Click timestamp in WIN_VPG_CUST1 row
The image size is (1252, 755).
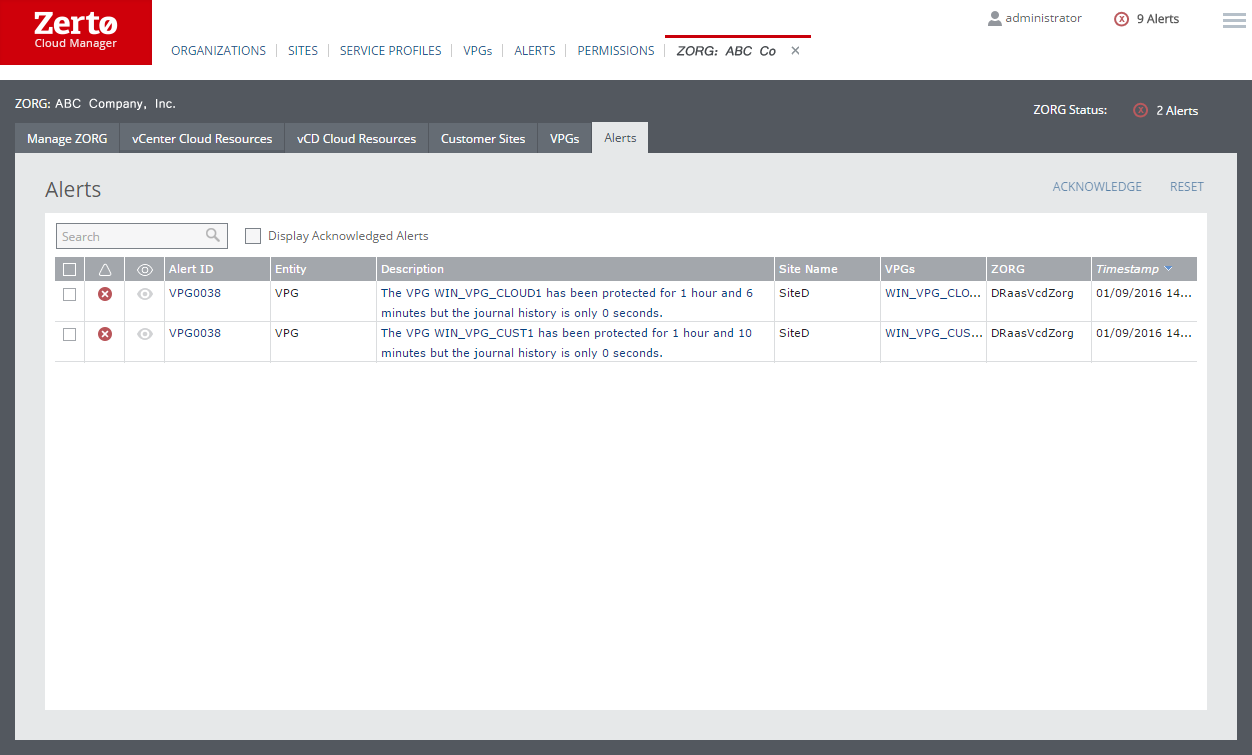tap(1144, 334)
